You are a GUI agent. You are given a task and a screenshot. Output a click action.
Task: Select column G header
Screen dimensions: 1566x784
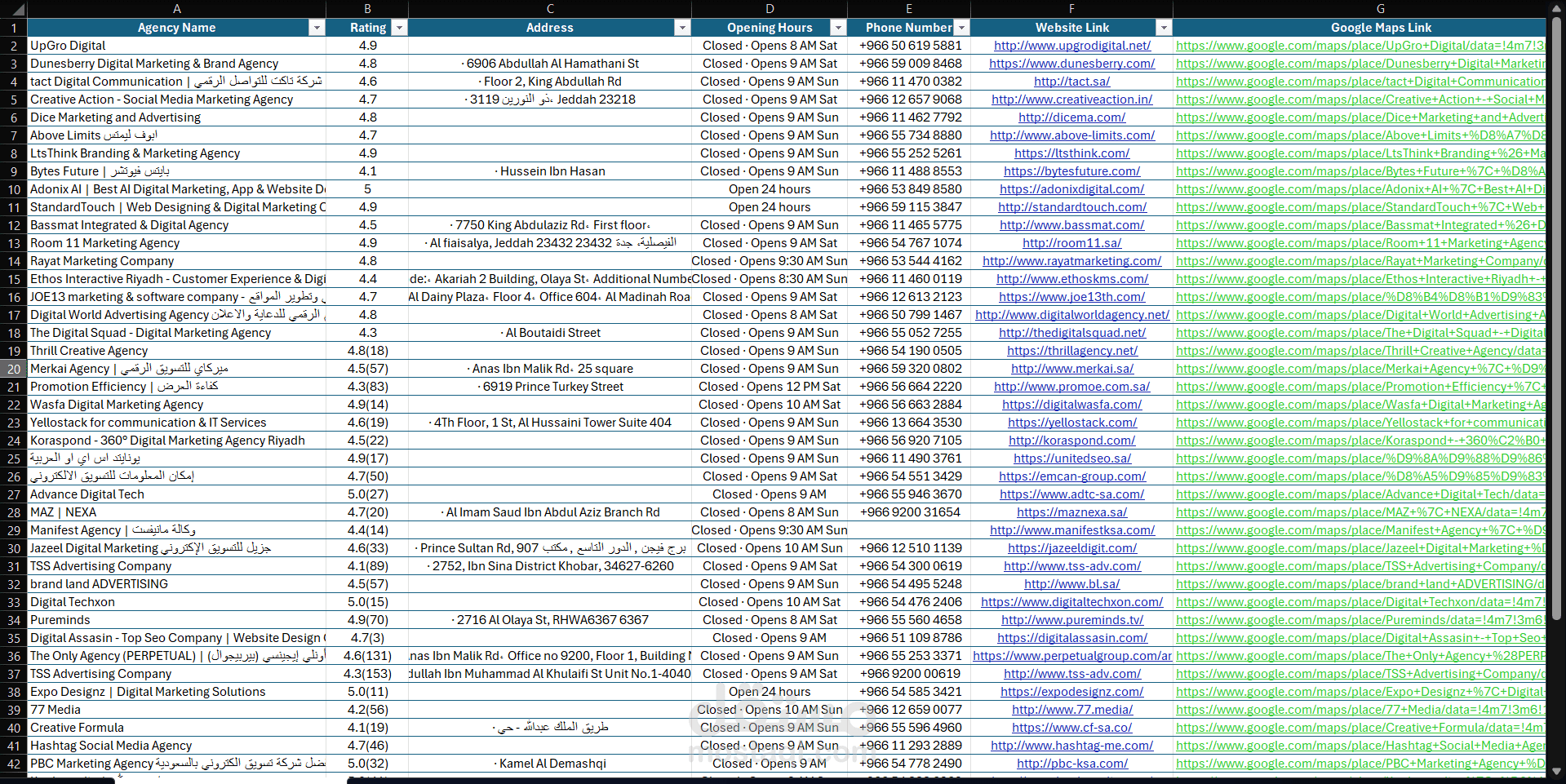click(1381, 9)
